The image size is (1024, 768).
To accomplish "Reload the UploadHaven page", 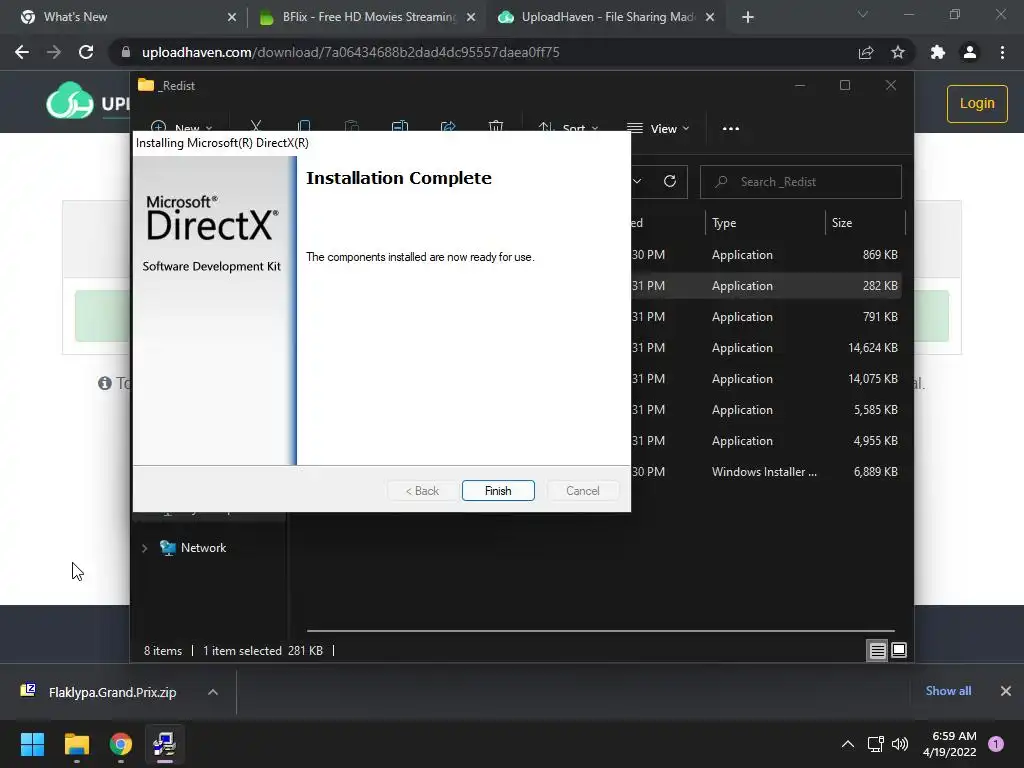I will 86,52.
